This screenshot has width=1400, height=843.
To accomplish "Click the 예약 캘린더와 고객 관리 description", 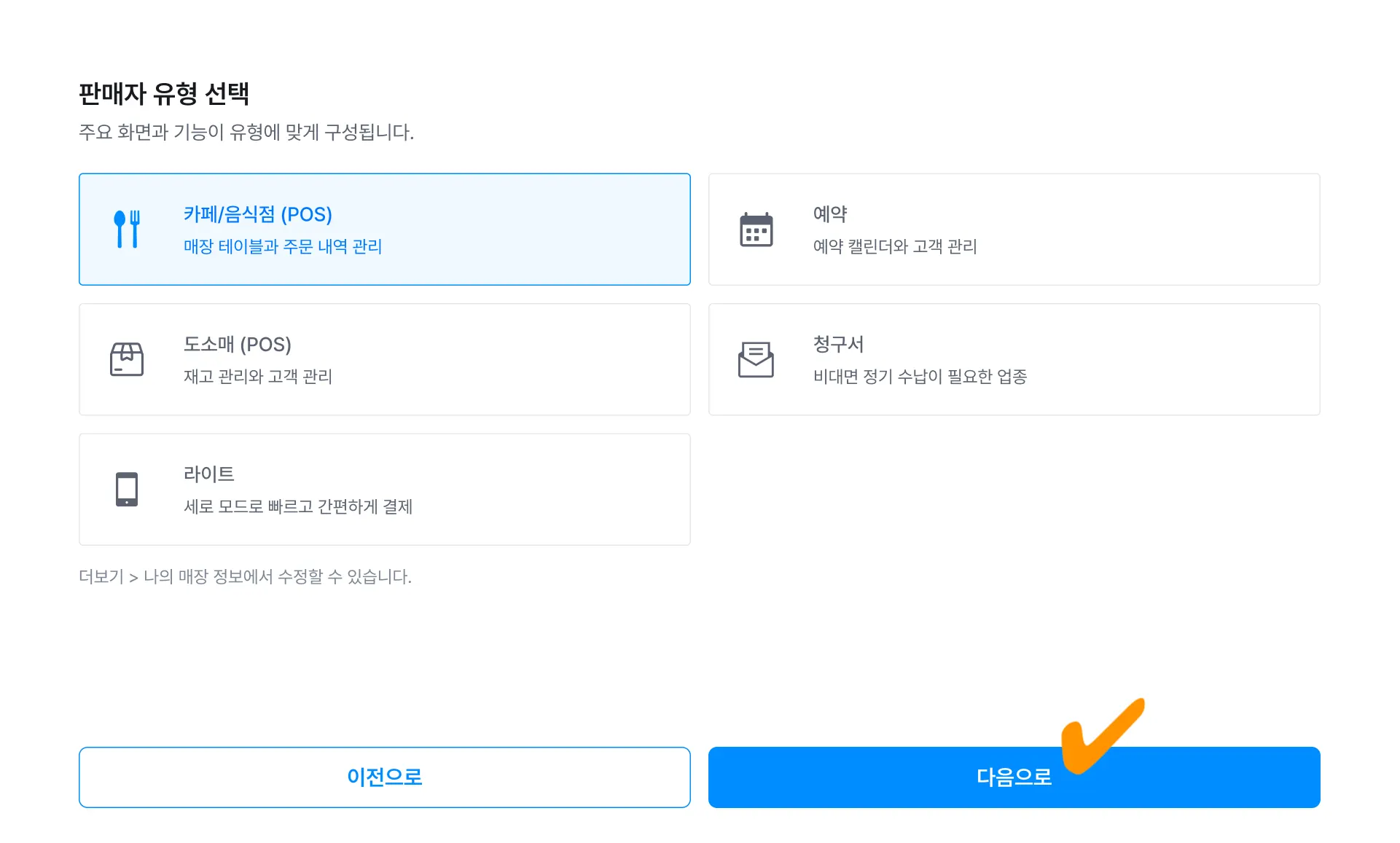I will coord(894,246).
